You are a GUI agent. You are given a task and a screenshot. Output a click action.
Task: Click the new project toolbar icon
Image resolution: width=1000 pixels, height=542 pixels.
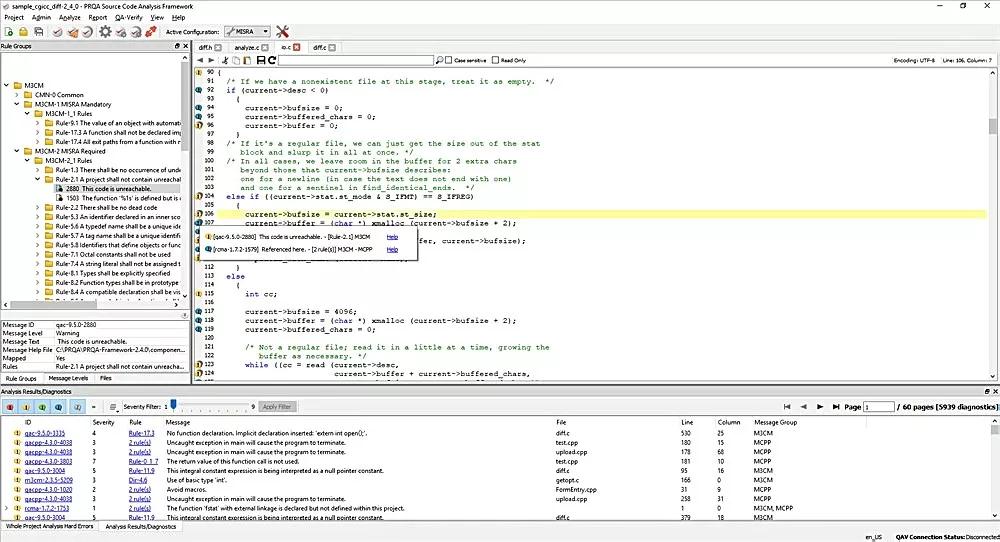(9, 31)
